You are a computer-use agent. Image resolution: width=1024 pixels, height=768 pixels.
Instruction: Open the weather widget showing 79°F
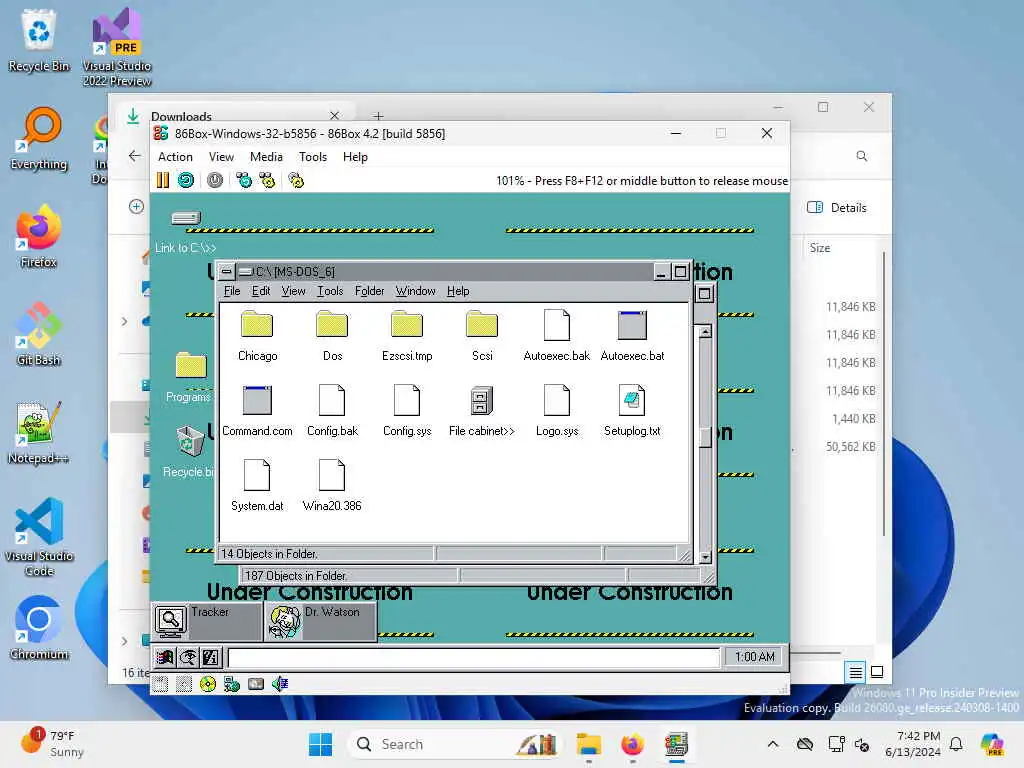(x=54, y=744)
